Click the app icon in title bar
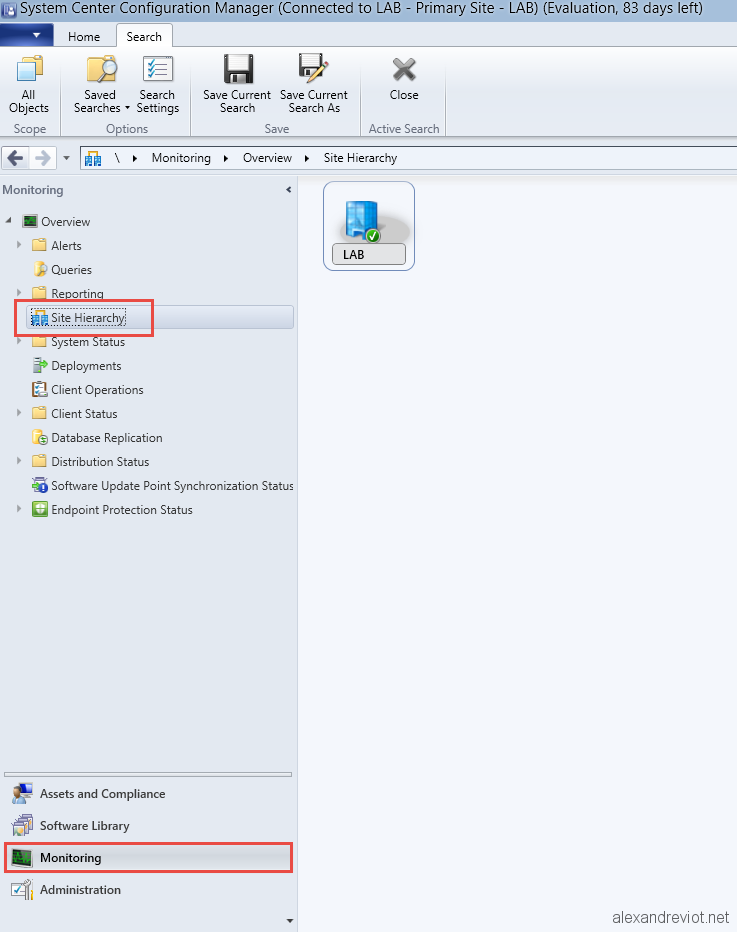 coord(9,10)
